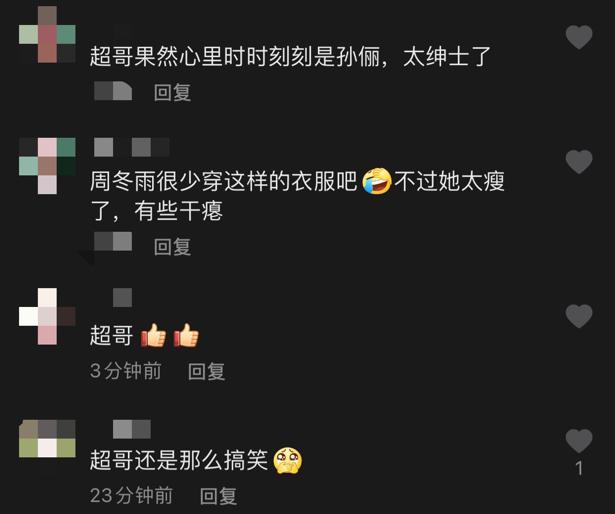
Task: Open blurred username above 超哥还是那么搞笑
Action: coord(132,429)
